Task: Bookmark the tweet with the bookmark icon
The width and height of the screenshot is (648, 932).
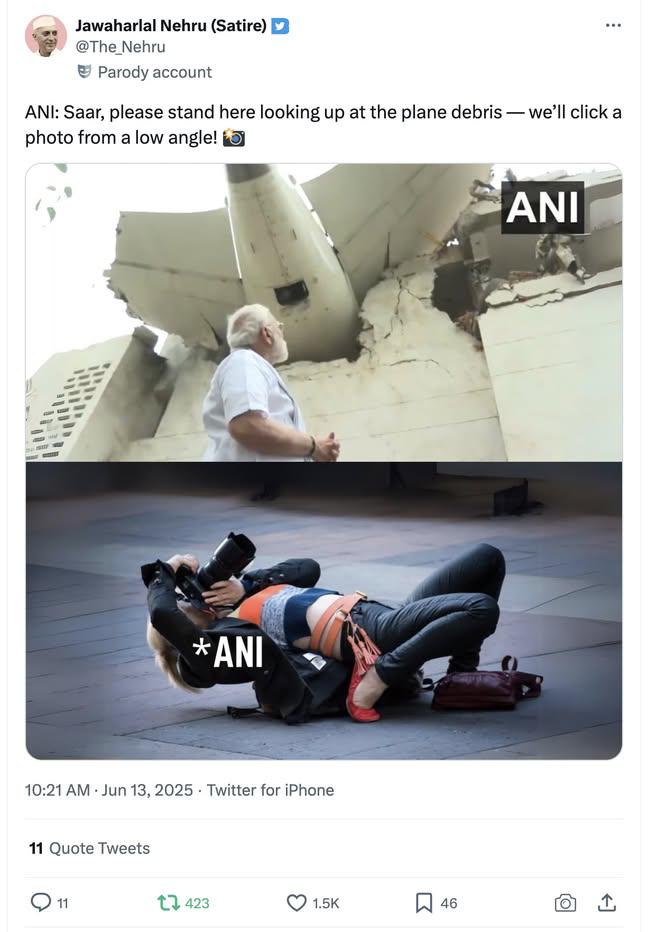Action: coord(423,903)
